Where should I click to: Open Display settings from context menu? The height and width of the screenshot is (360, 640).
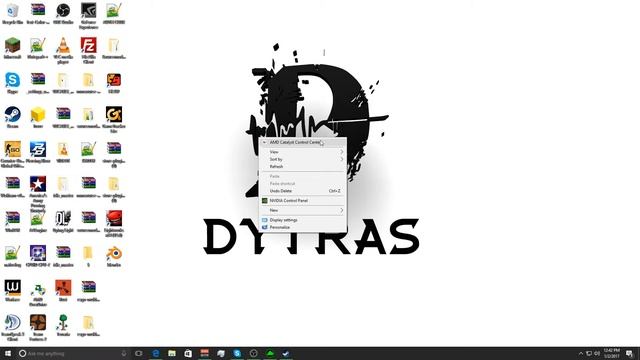(x=303, y=220)
